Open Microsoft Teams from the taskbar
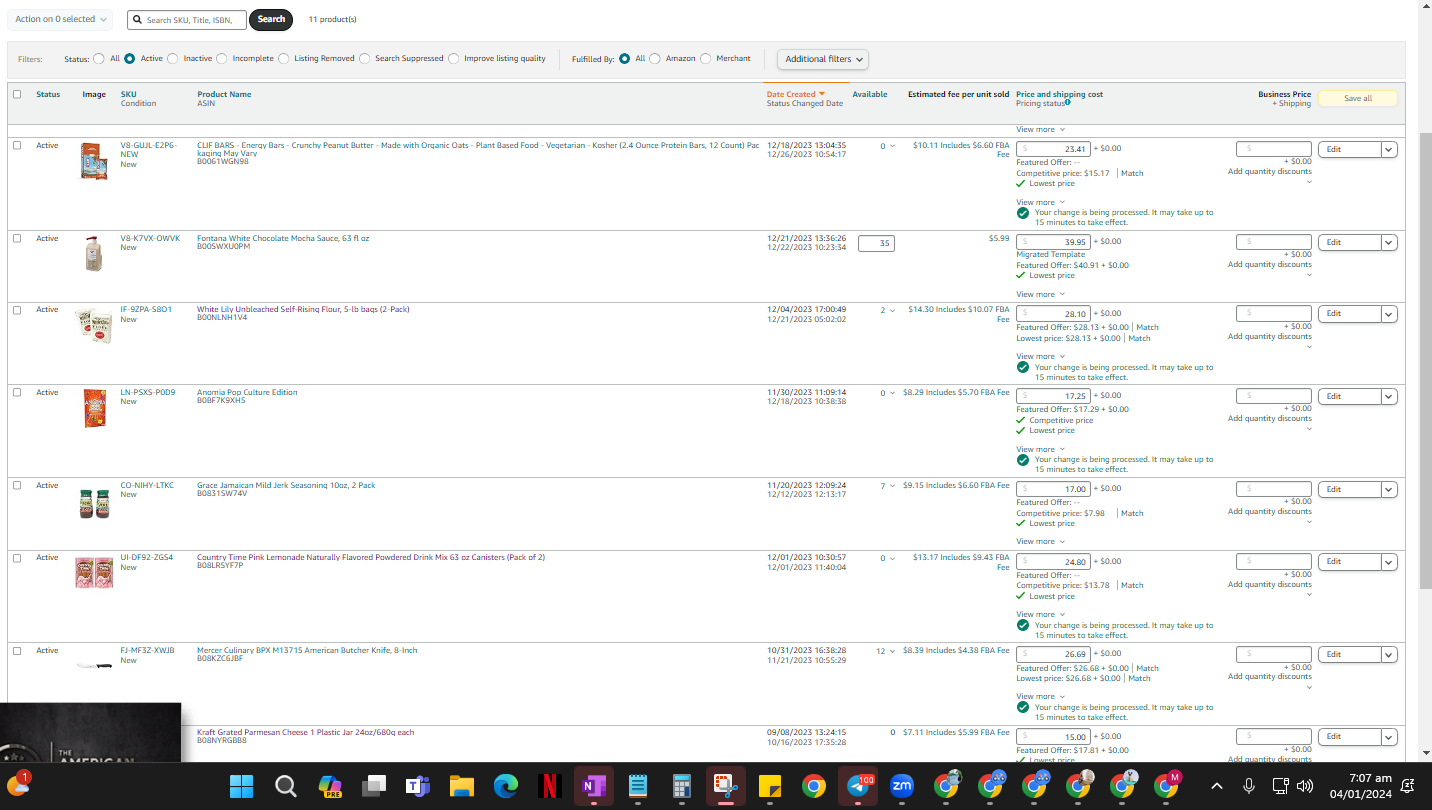This screenshot has height=810, width=1432. pyautogui.click(x=417, y=786)
